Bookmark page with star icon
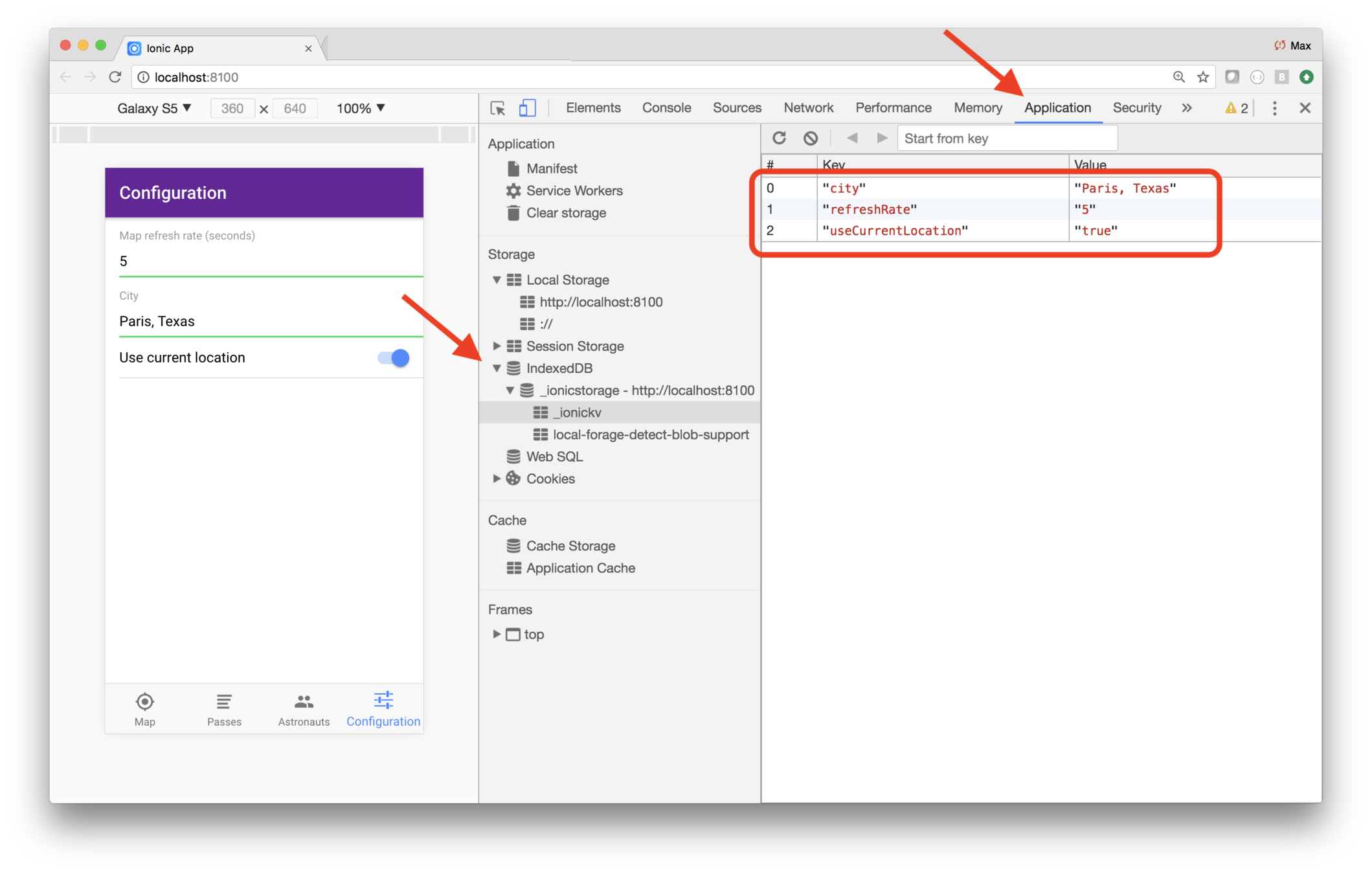The image size is (1372, 874). 1202,77
